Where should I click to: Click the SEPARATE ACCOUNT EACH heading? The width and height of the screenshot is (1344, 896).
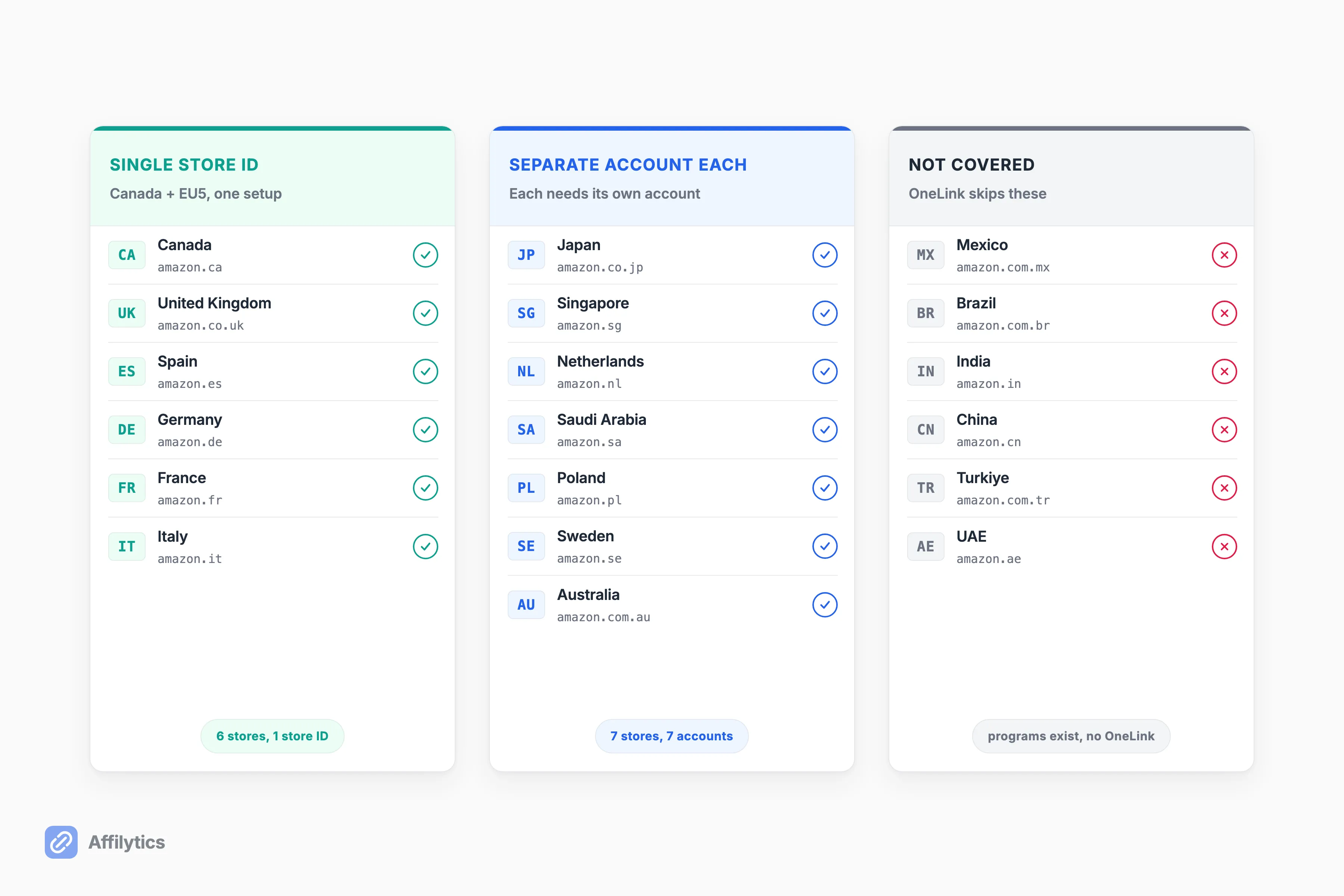628,165
